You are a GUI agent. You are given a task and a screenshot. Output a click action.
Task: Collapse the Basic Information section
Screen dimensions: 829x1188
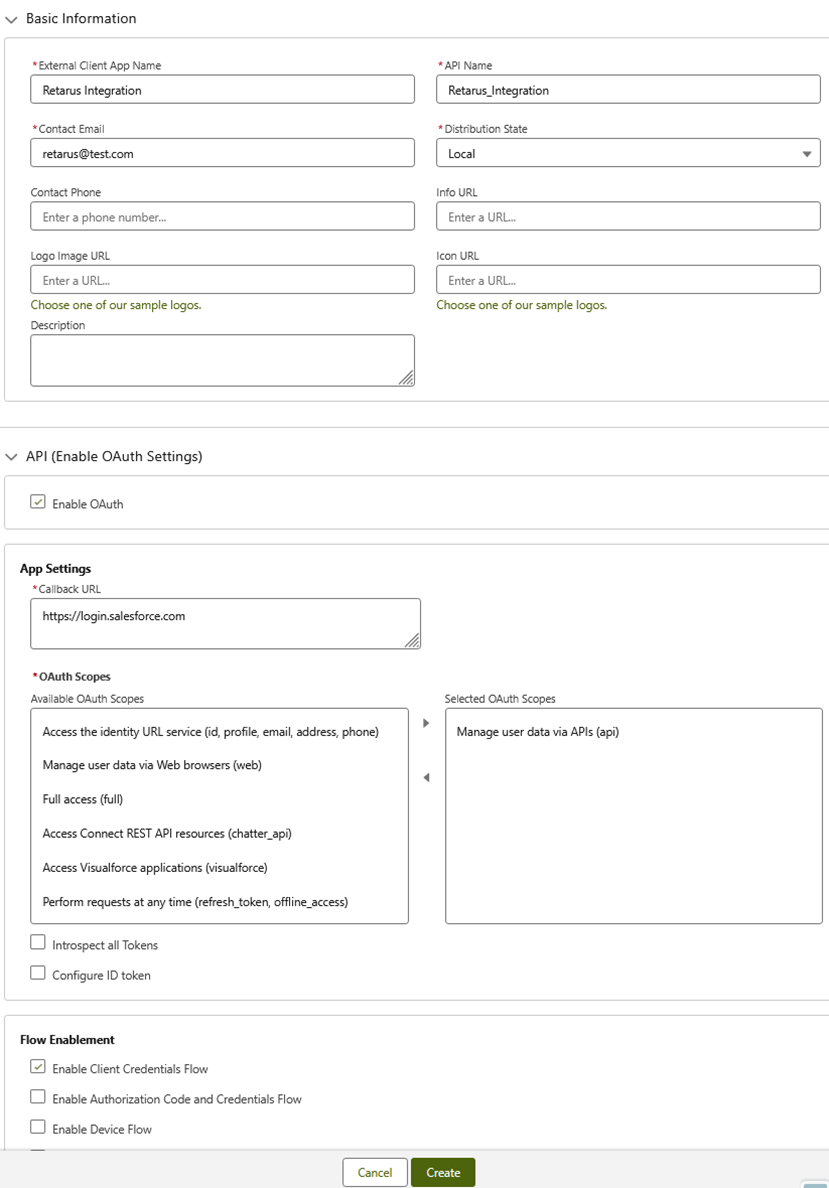point(12,19)
